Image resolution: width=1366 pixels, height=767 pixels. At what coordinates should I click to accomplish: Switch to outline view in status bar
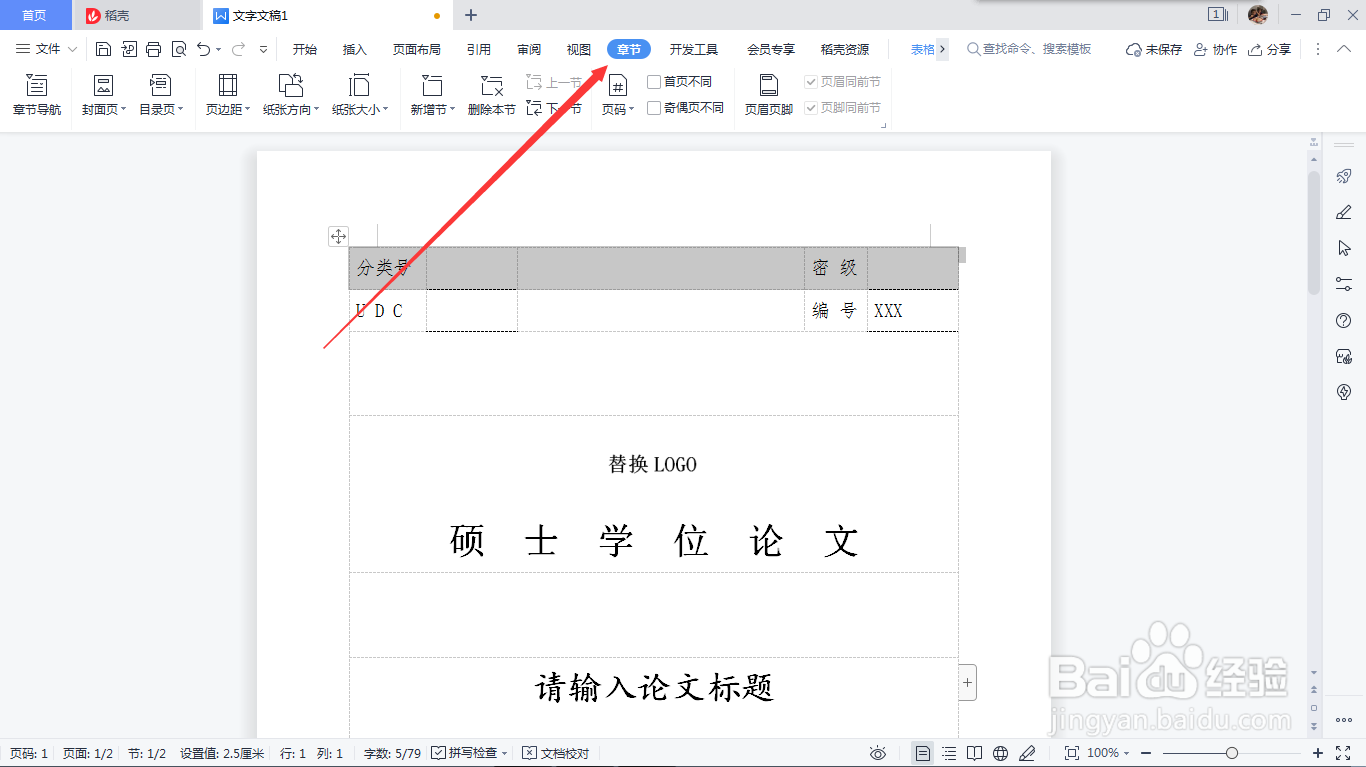pyautogui.click(x=949, y=753)
